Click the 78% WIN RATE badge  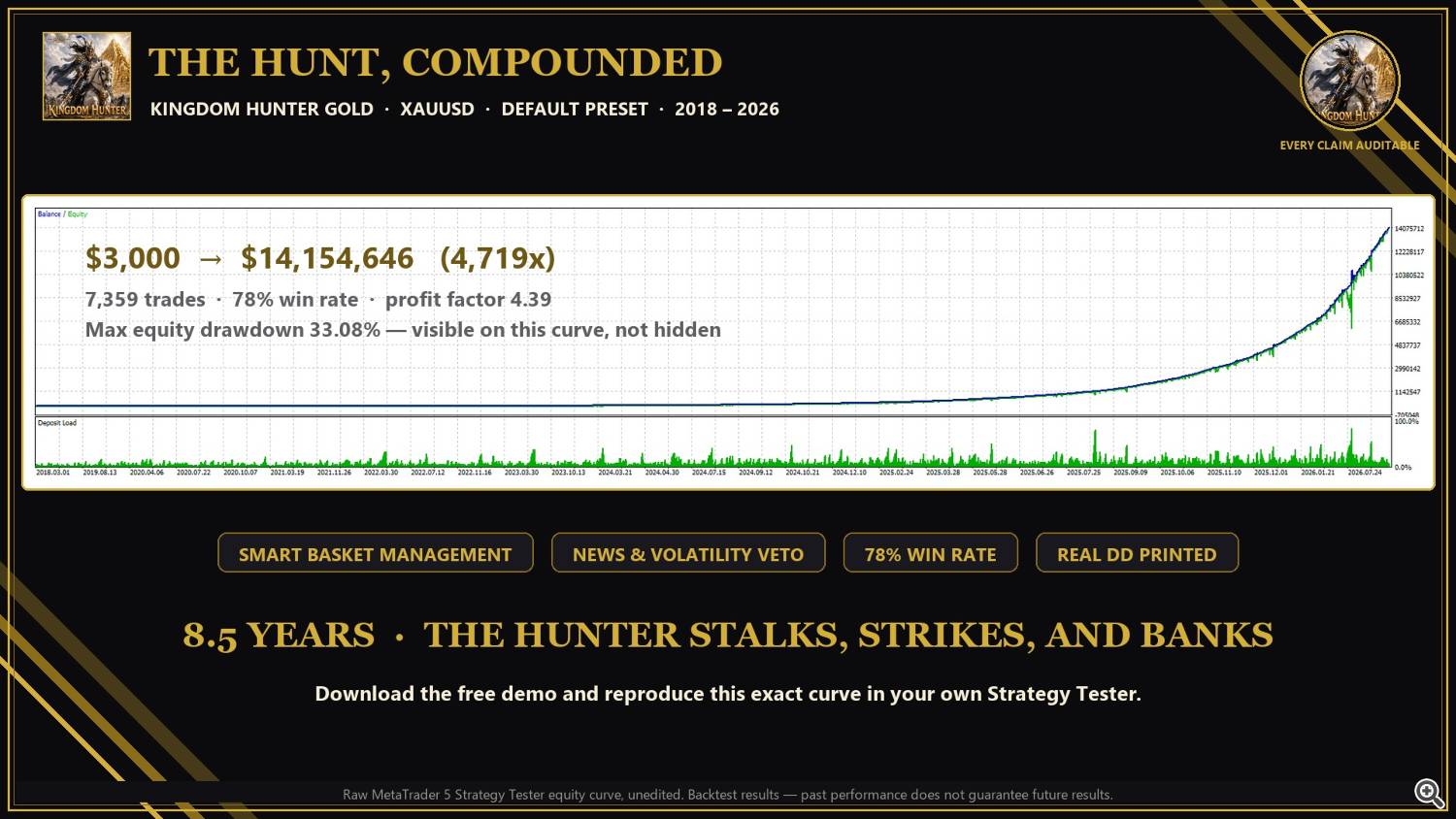(x=930, y=553)
